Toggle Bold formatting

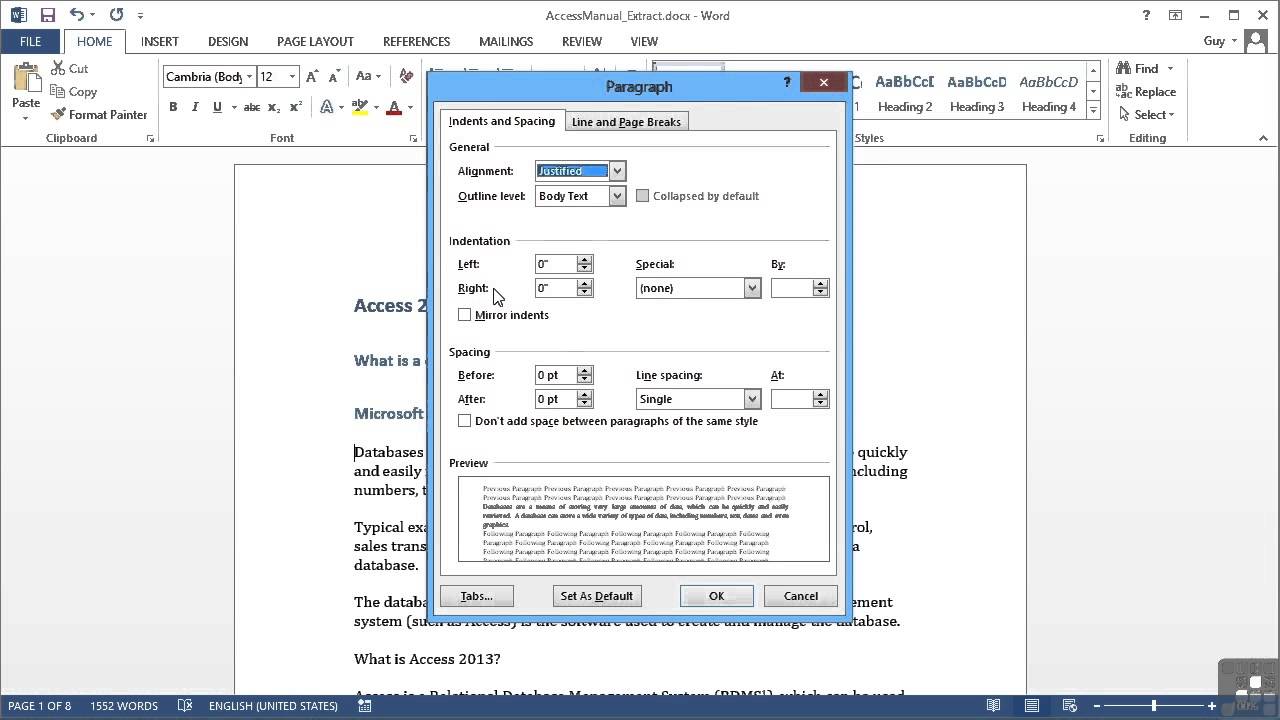tap(173, 107)
